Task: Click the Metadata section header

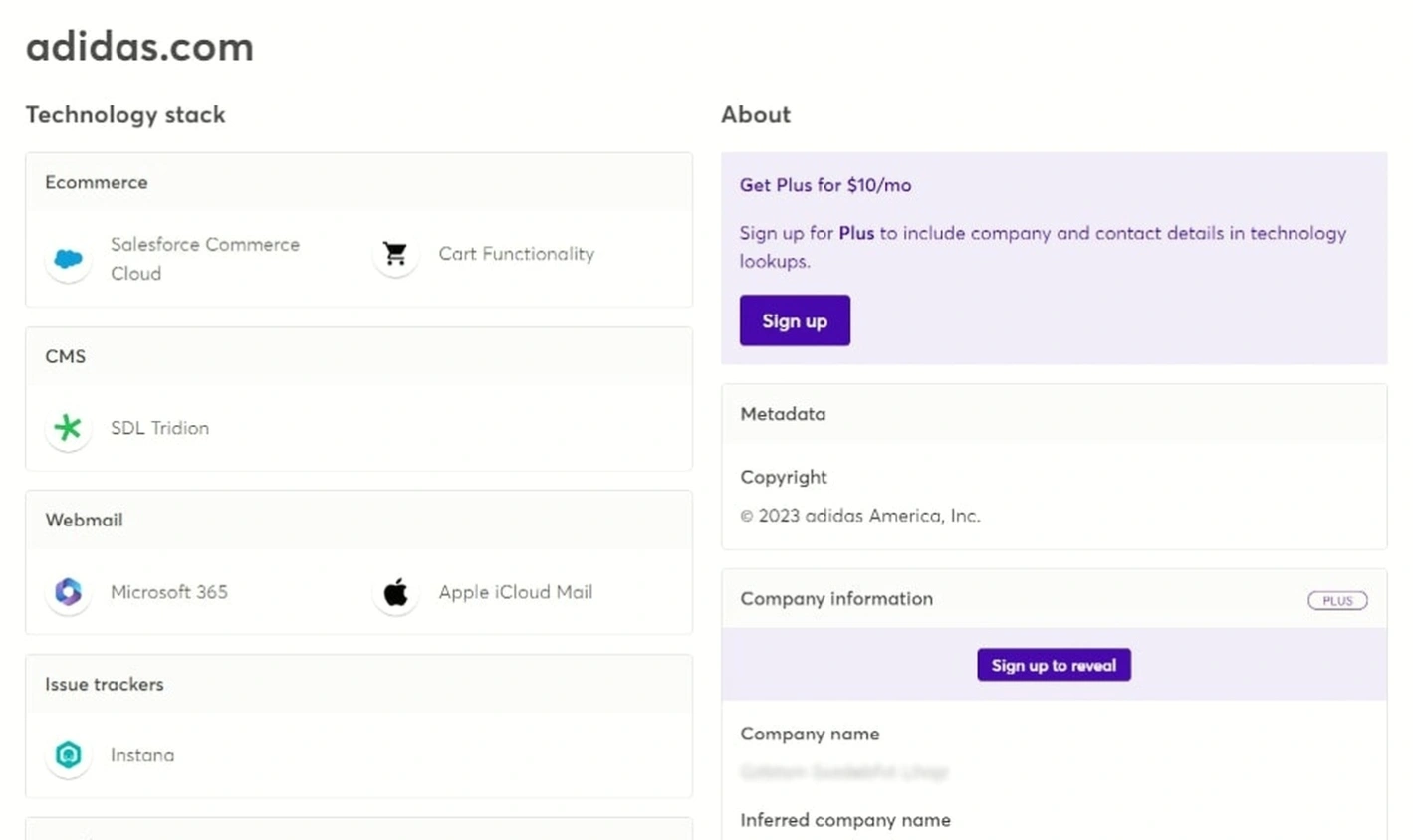Action: (x=783, y=414)
